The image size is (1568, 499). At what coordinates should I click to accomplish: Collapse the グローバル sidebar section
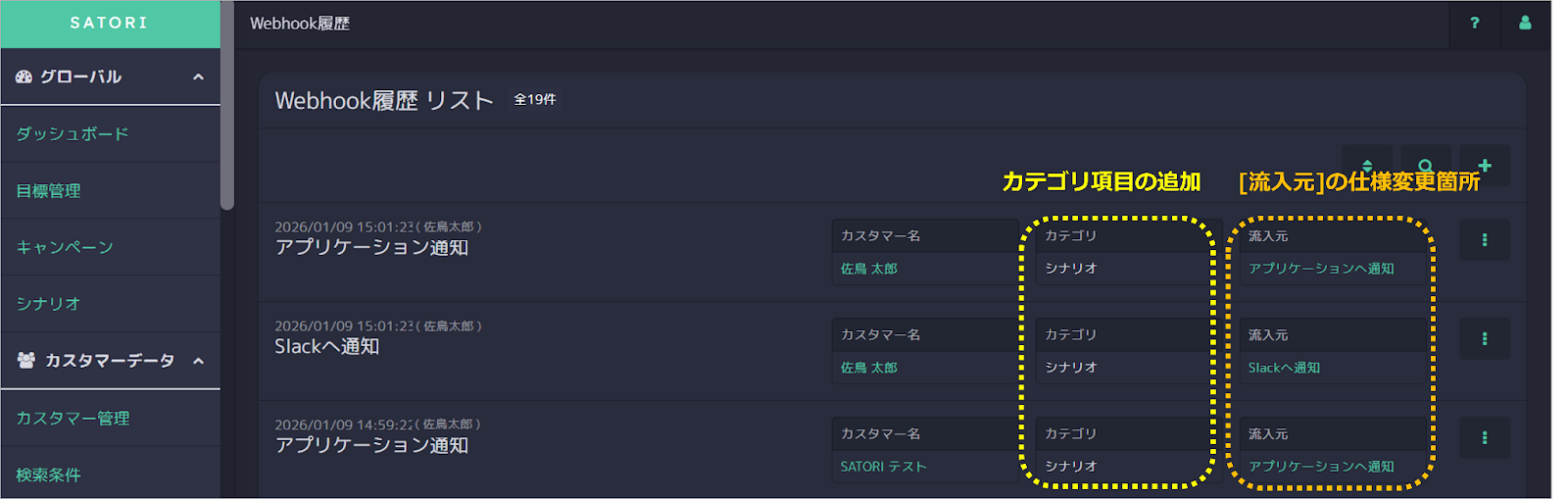pyautogui.click(x=198, y=76)
